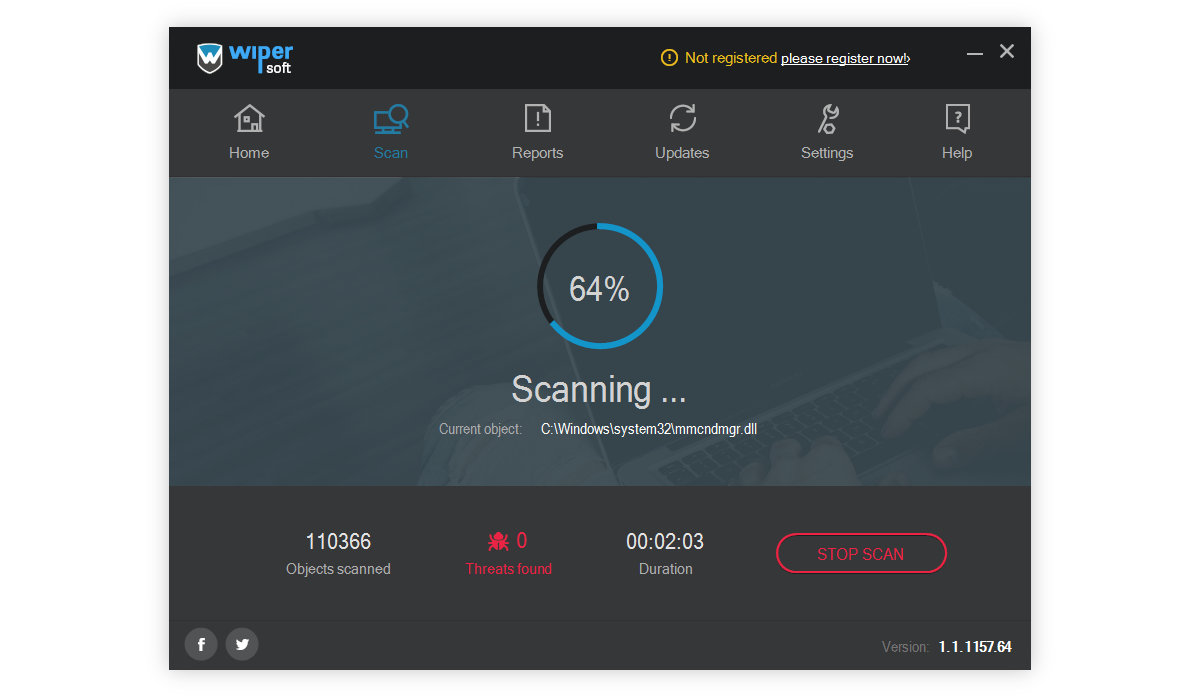Open the Facebook social icon
This screenshot has width=1200, height=698.
(201, 644)
